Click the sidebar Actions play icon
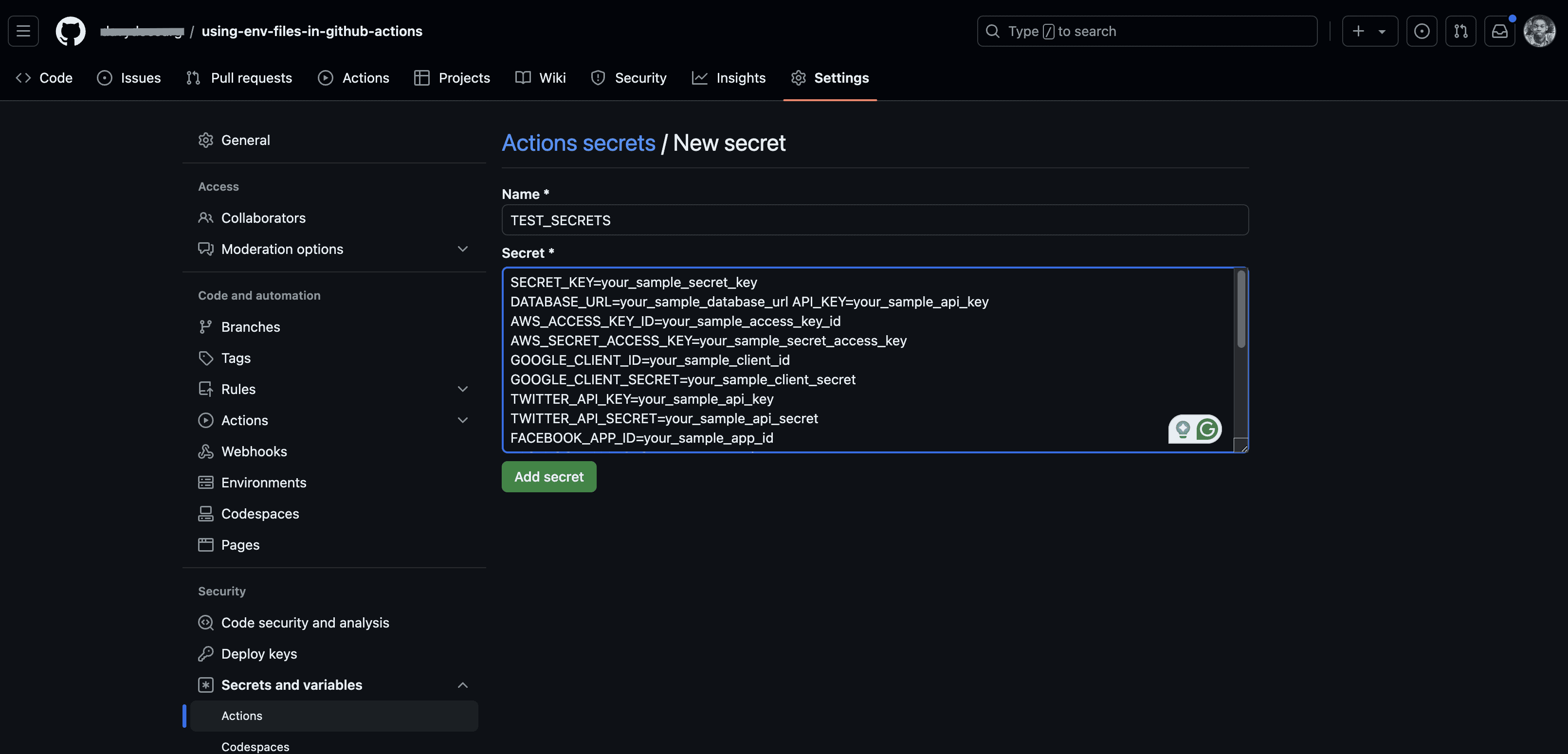Viewport: 1568px width, 754px height. click(206, 420)
